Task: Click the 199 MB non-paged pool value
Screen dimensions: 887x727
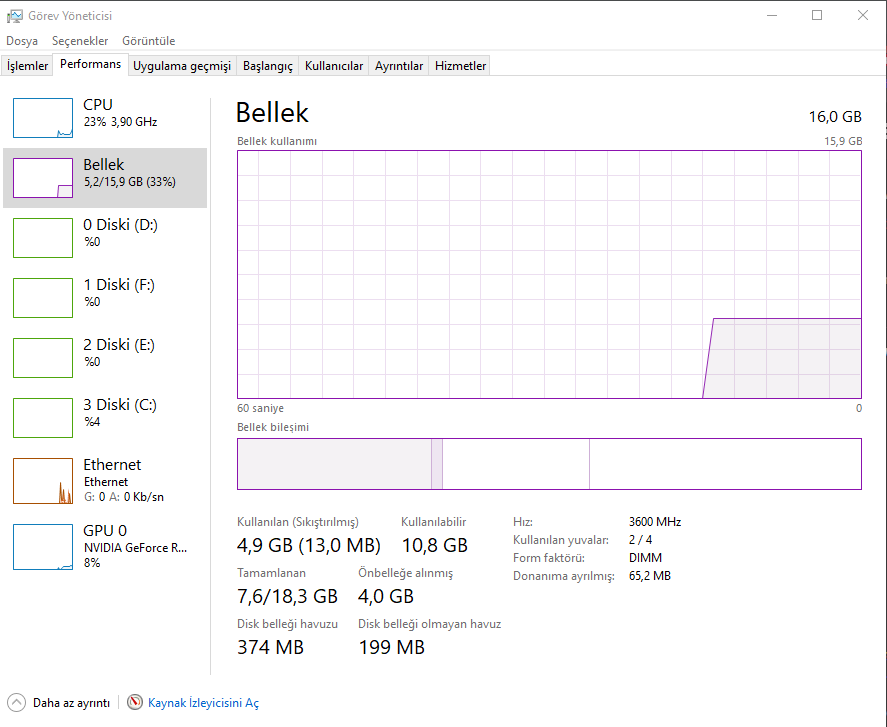Action: pyautogui.click(x=391, y=647)
